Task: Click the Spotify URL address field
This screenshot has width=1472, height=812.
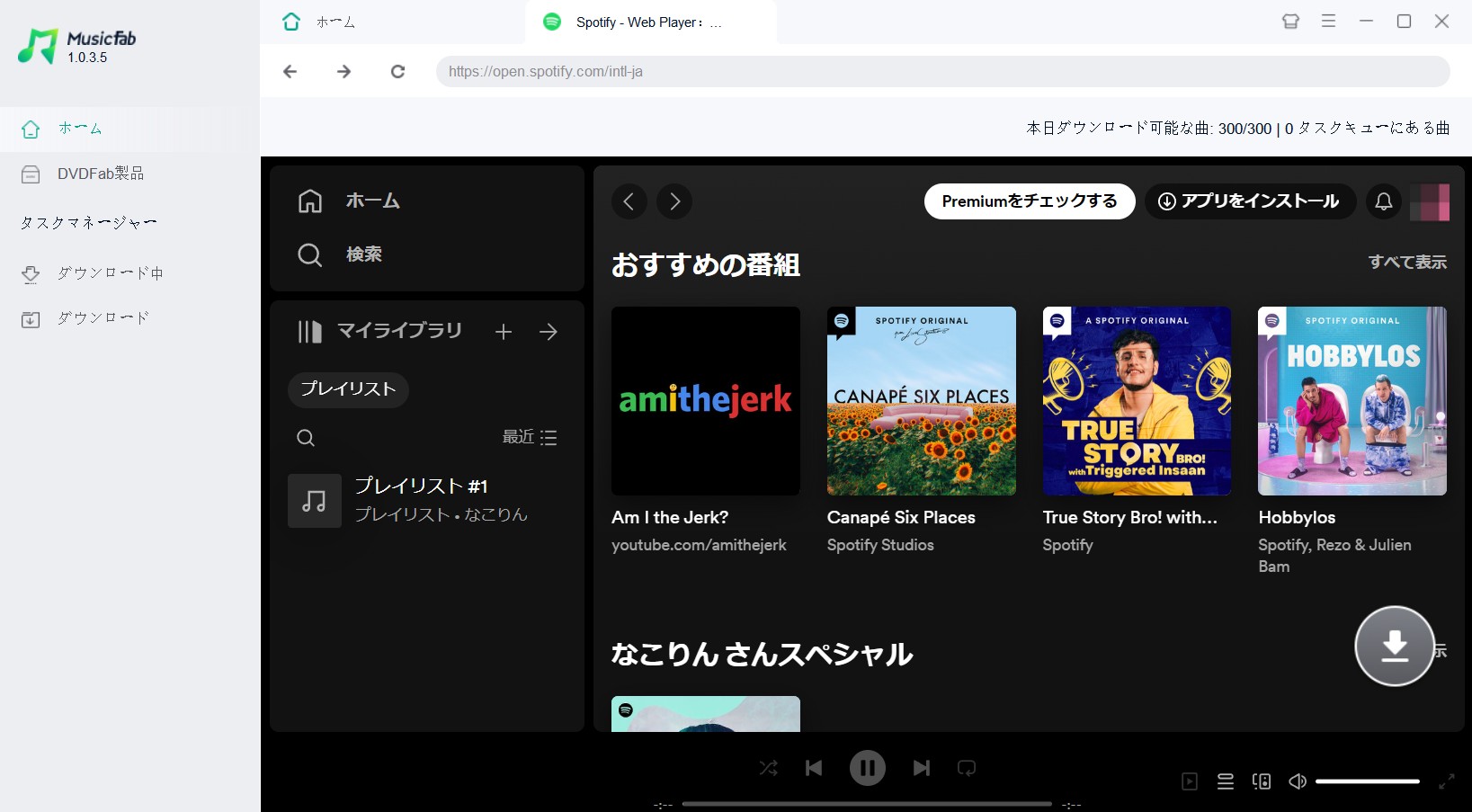Action: [x=942, y=71]
